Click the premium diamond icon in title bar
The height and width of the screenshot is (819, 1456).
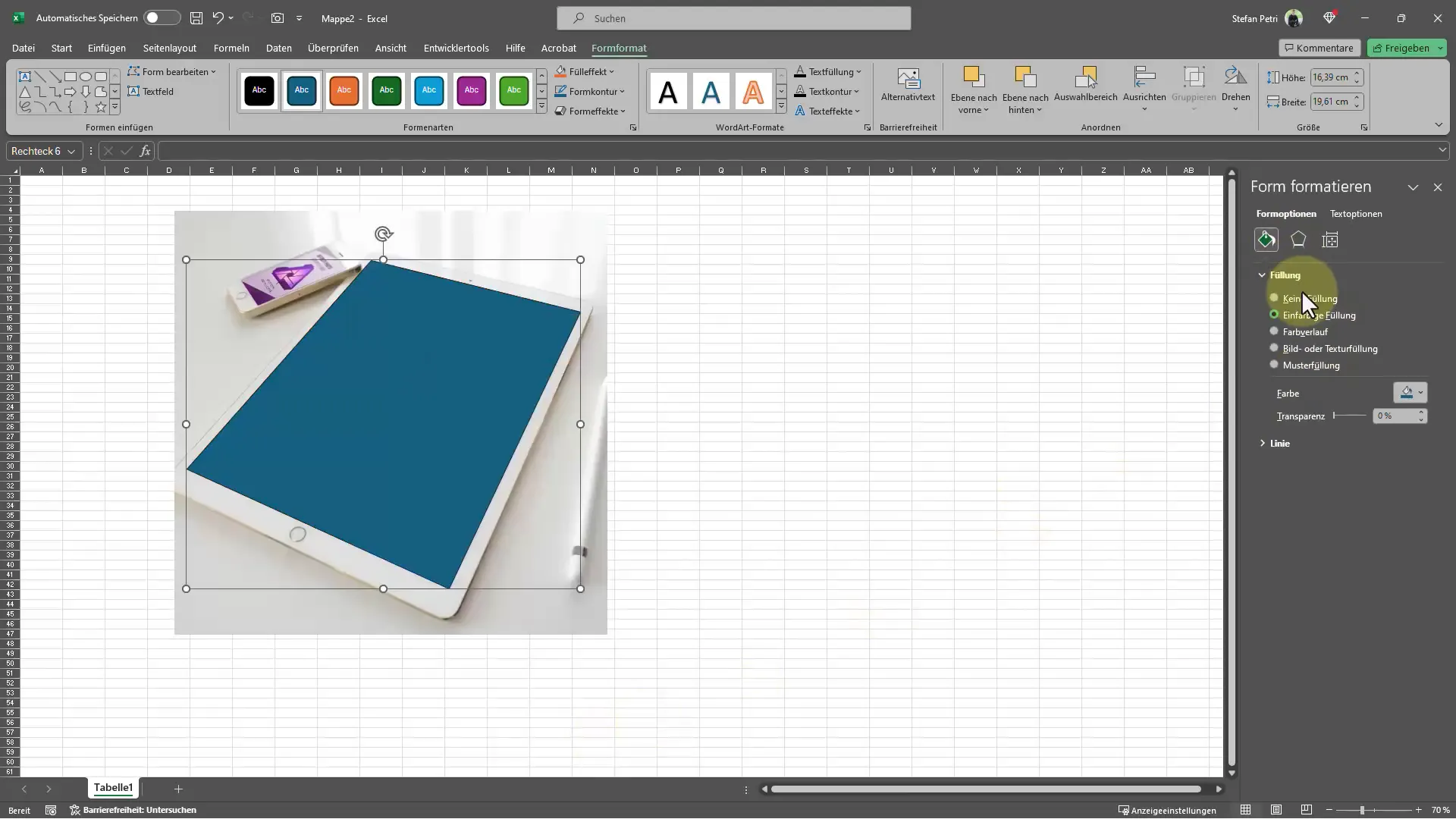[x=1329, y=18]
